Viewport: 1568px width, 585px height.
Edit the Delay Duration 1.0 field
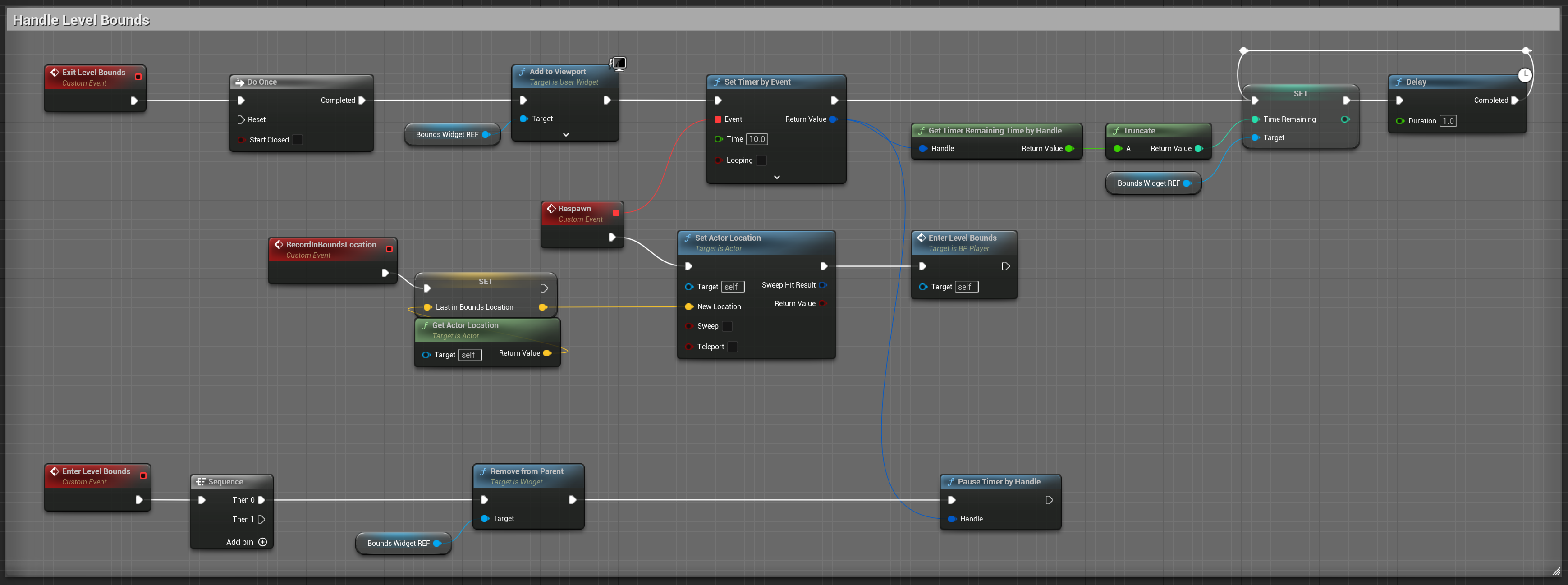(1448, 121)
